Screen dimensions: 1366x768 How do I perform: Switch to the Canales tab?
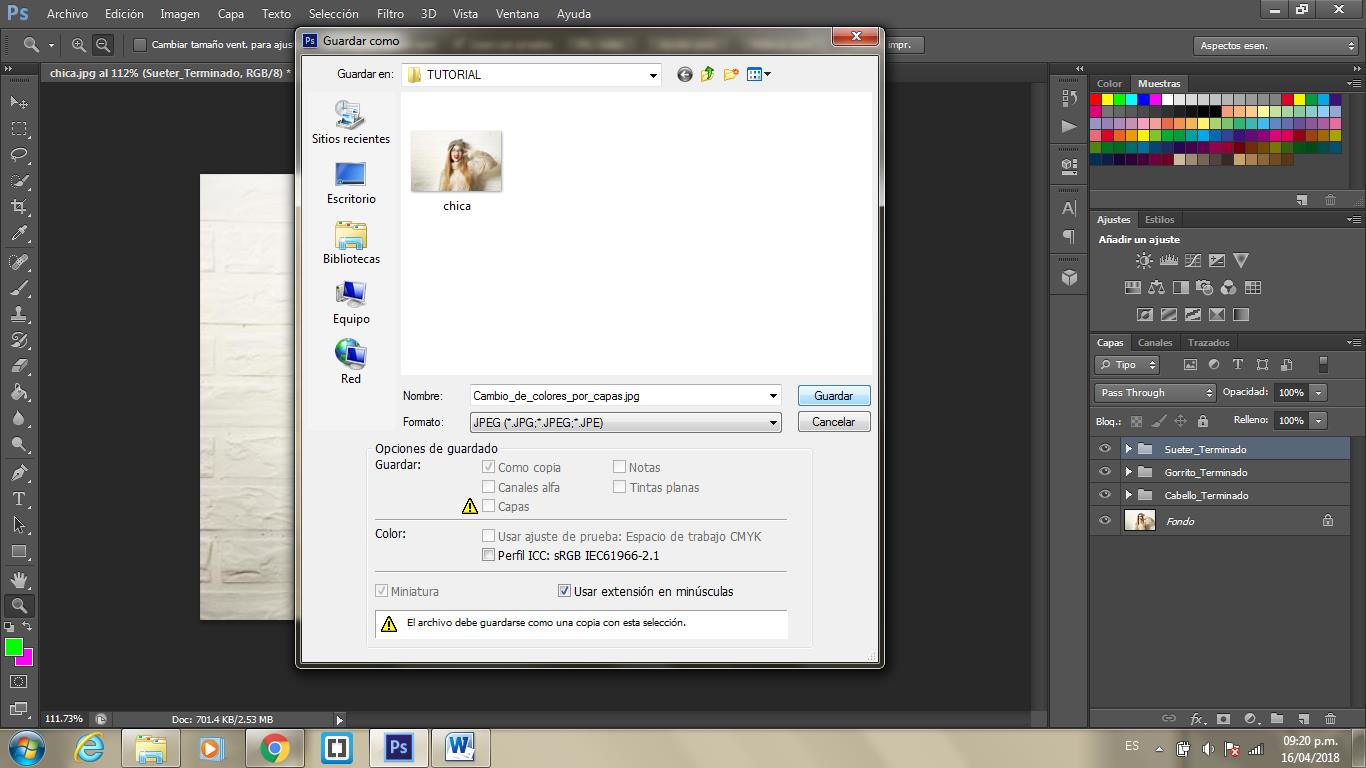coord(1155,342)
